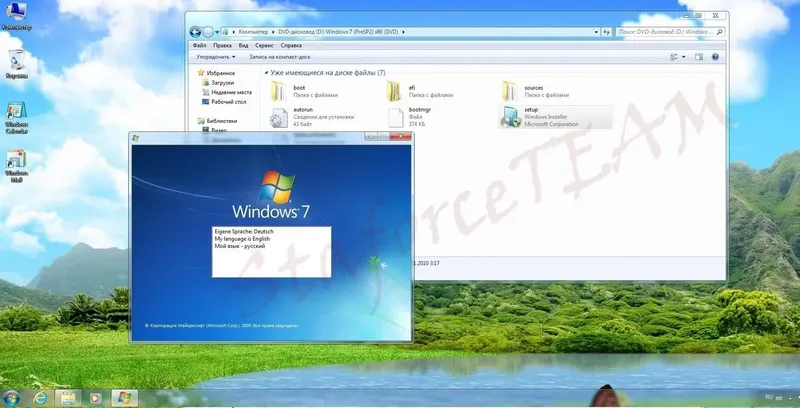Go forward in Explorer window
800x408 pixels.
pos(208,32)
